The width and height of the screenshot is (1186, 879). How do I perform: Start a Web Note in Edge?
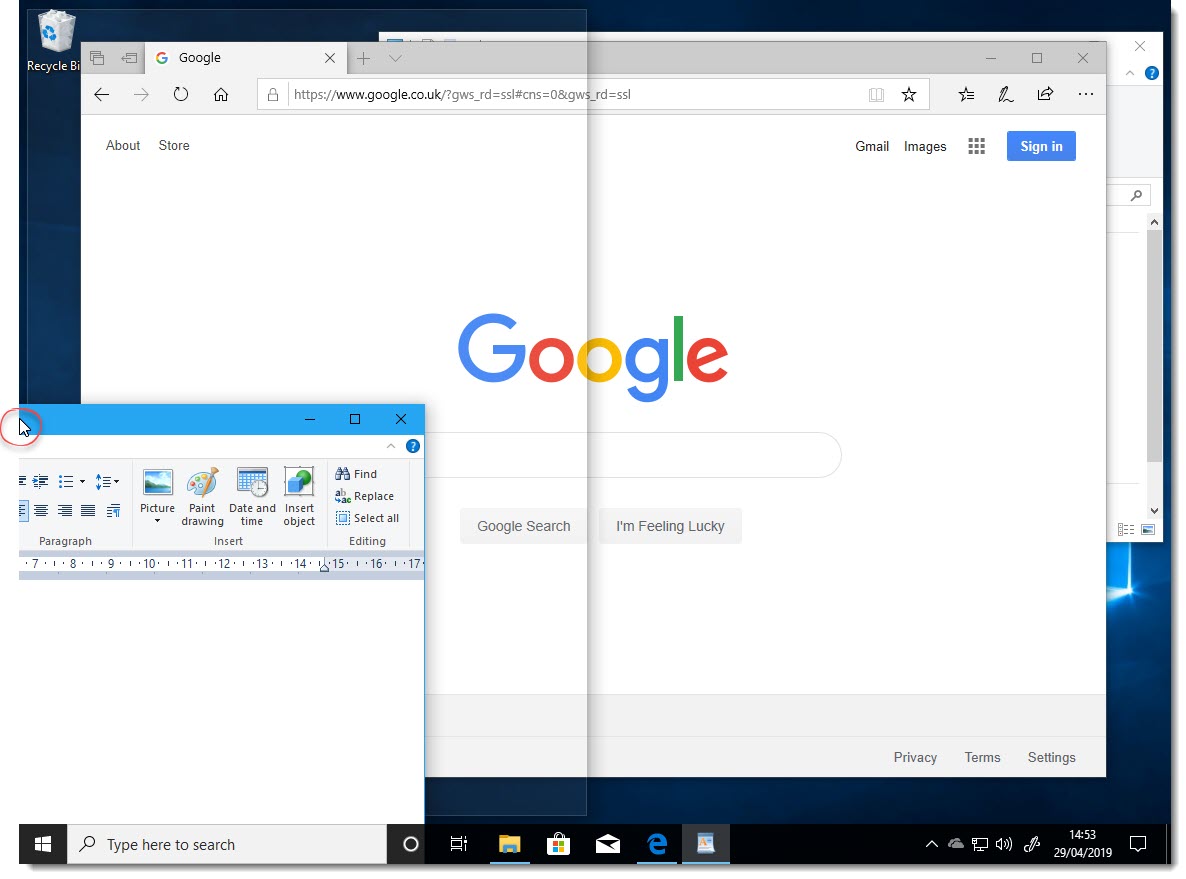click(1005, 93)
